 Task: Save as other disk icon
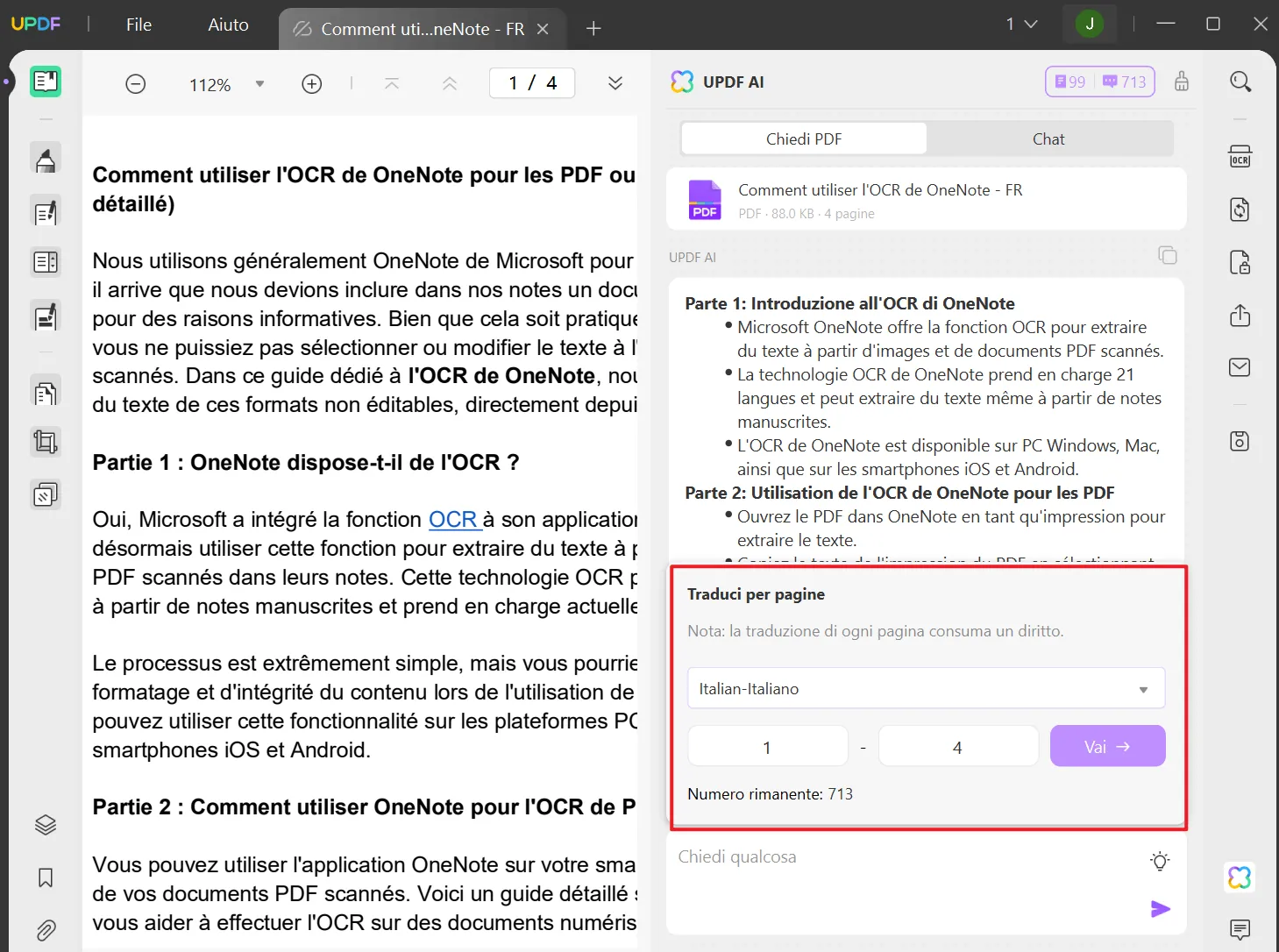tap(1240, 441)
